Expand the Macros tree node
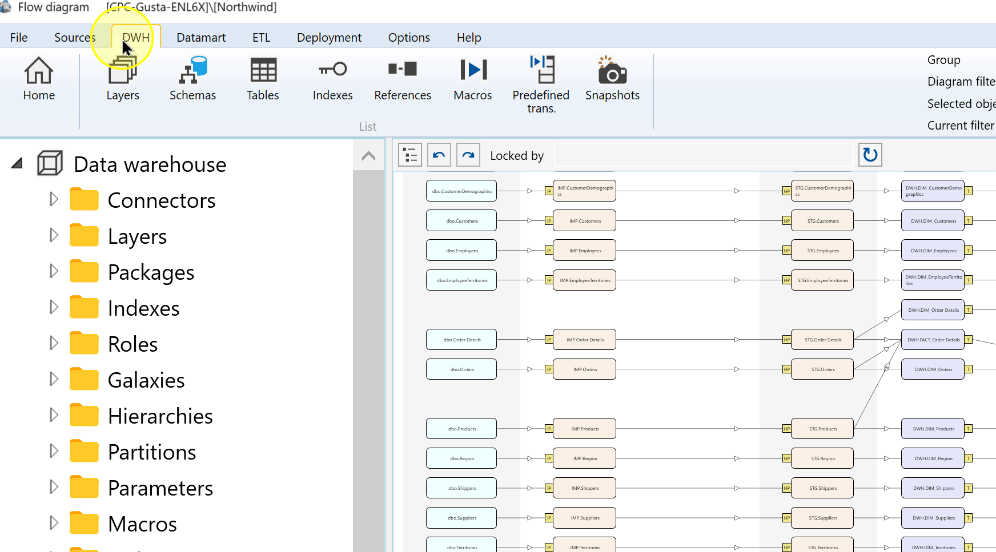This screenshot has width=996, height=552. [54, 523]
